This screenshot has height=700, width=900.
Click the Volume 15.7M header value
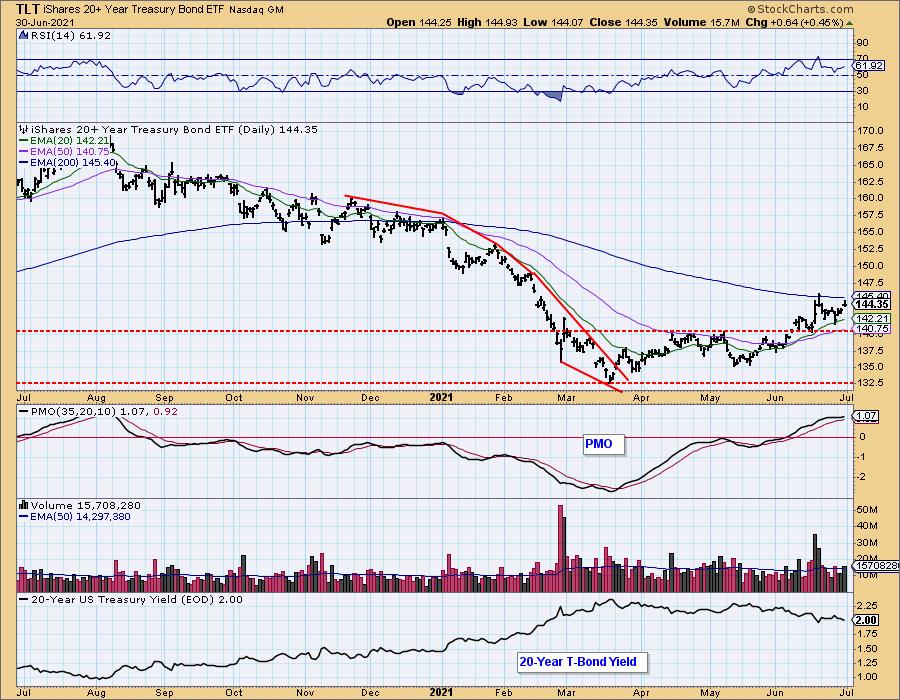pyautogui.click(x=701, y=22)
